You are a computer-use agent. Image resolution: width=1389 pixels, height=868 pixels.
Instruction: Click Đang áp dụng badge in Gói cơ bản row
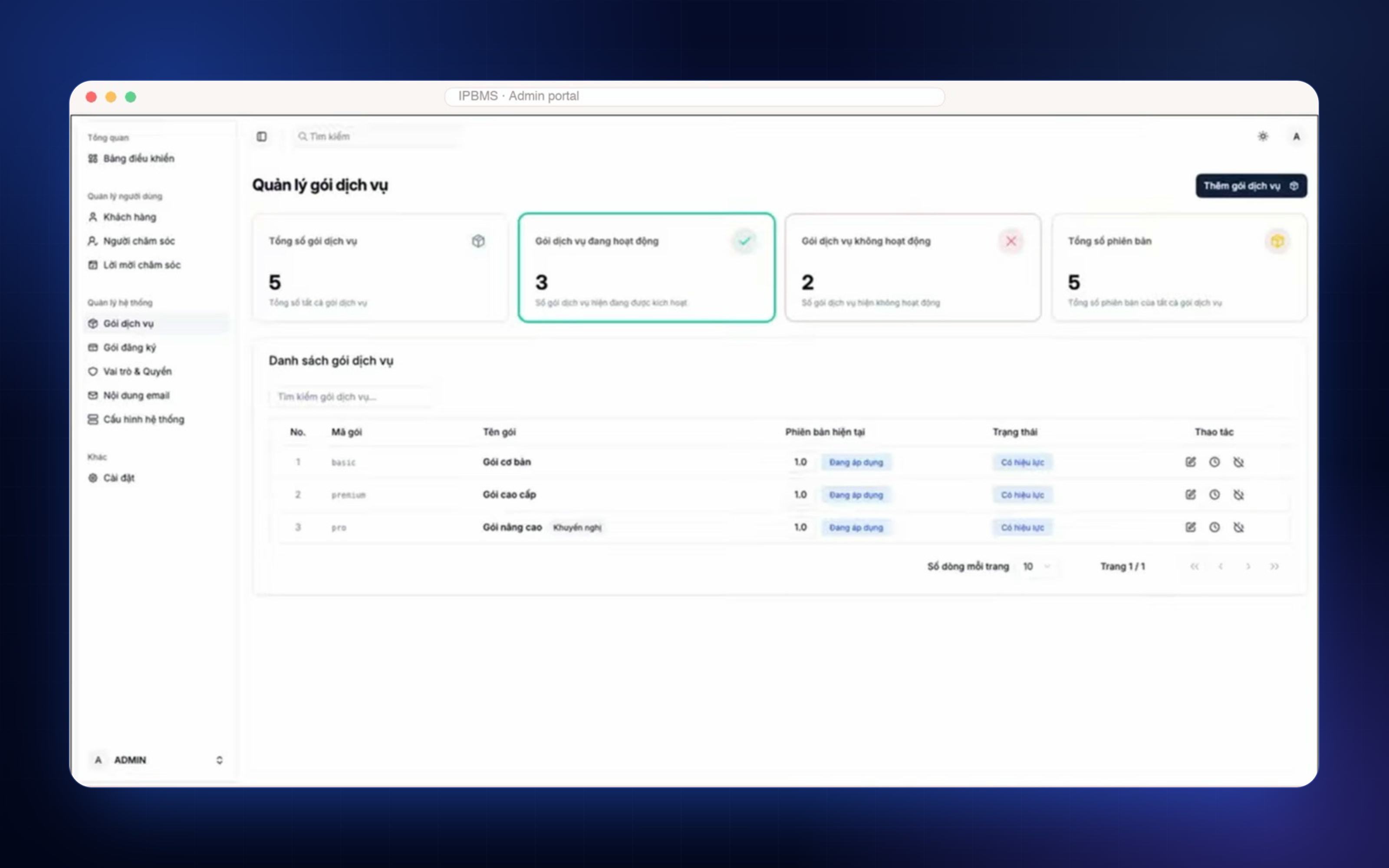point(856,463)
